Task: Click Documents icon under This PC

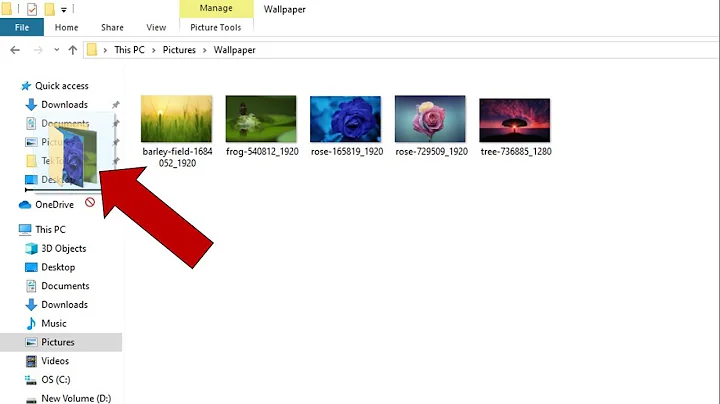Action: 31,286
